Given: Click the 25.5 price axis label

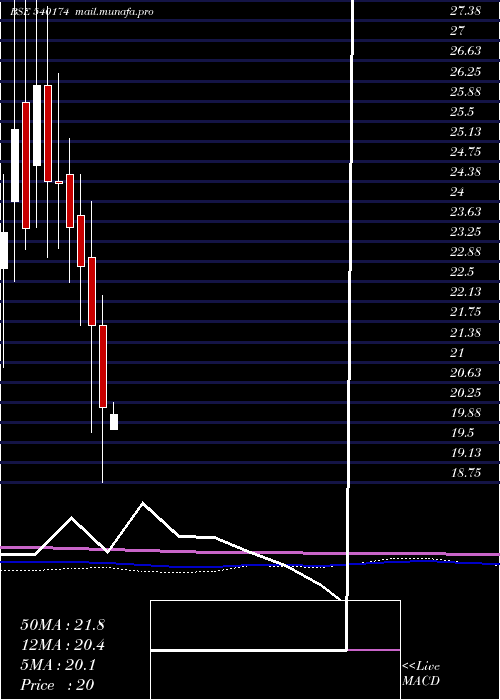Looking at the screenshot, I should (462, 112).
